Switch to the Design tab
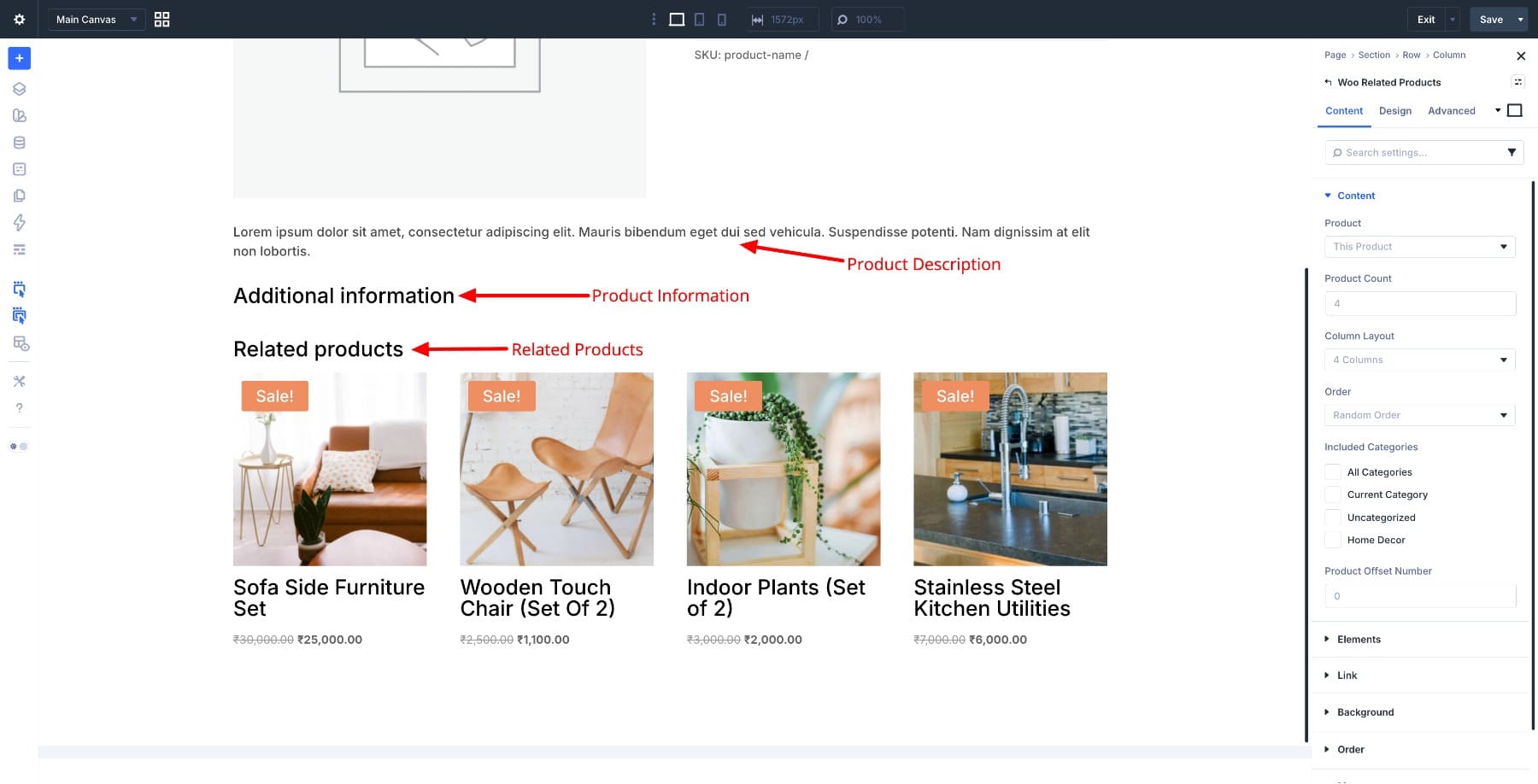This screenshot has width=1538, height=784. 1394,110
